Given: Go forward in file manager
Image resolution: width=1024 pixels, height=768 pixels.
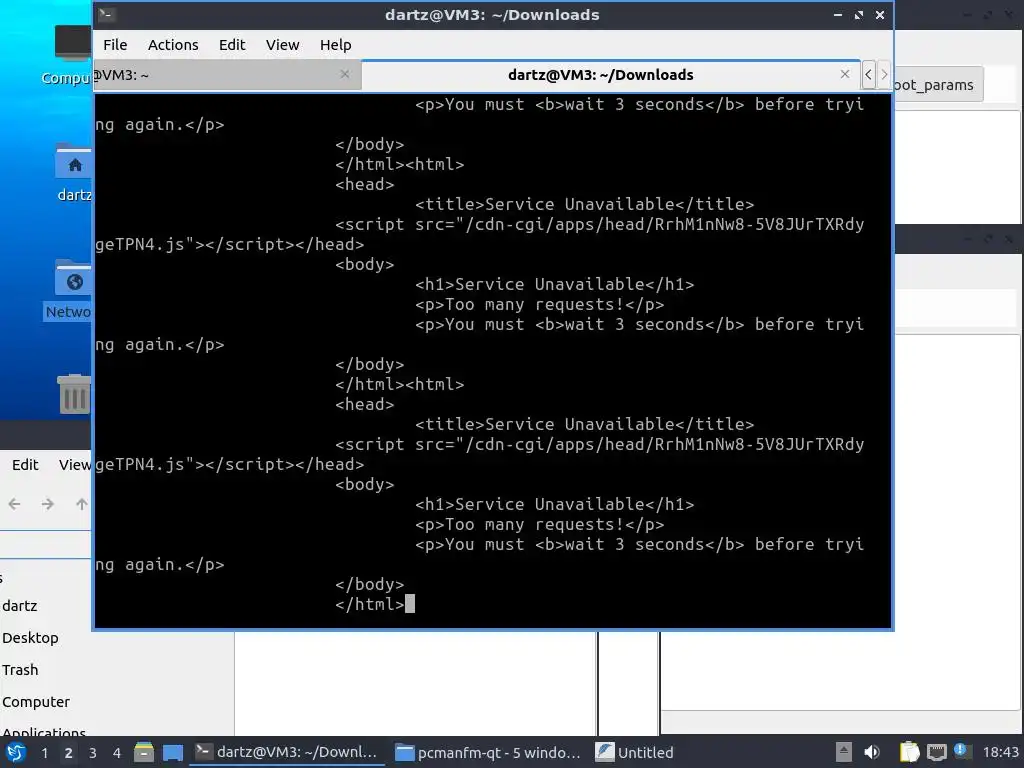Looking at the screenshot, I should click(x=48, y=504).
